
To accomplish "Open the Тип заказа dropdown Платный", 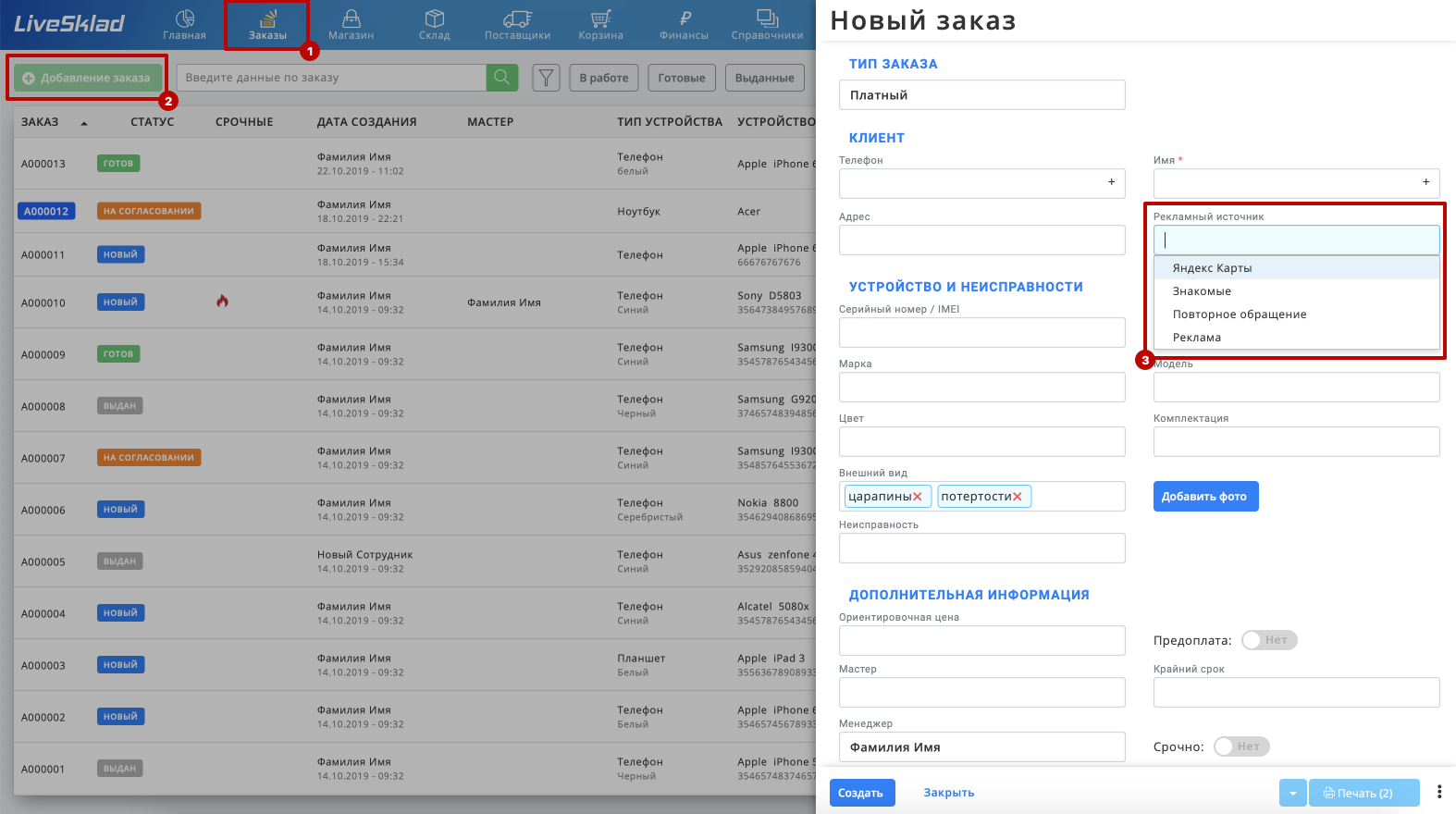I will (x=982, y=94).
